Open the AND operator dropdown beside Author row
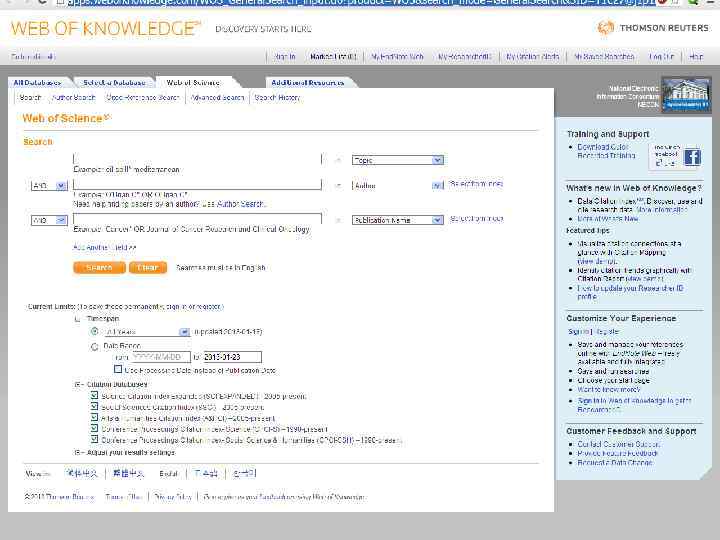Screen dimensions: 720x540 point(49,186)
